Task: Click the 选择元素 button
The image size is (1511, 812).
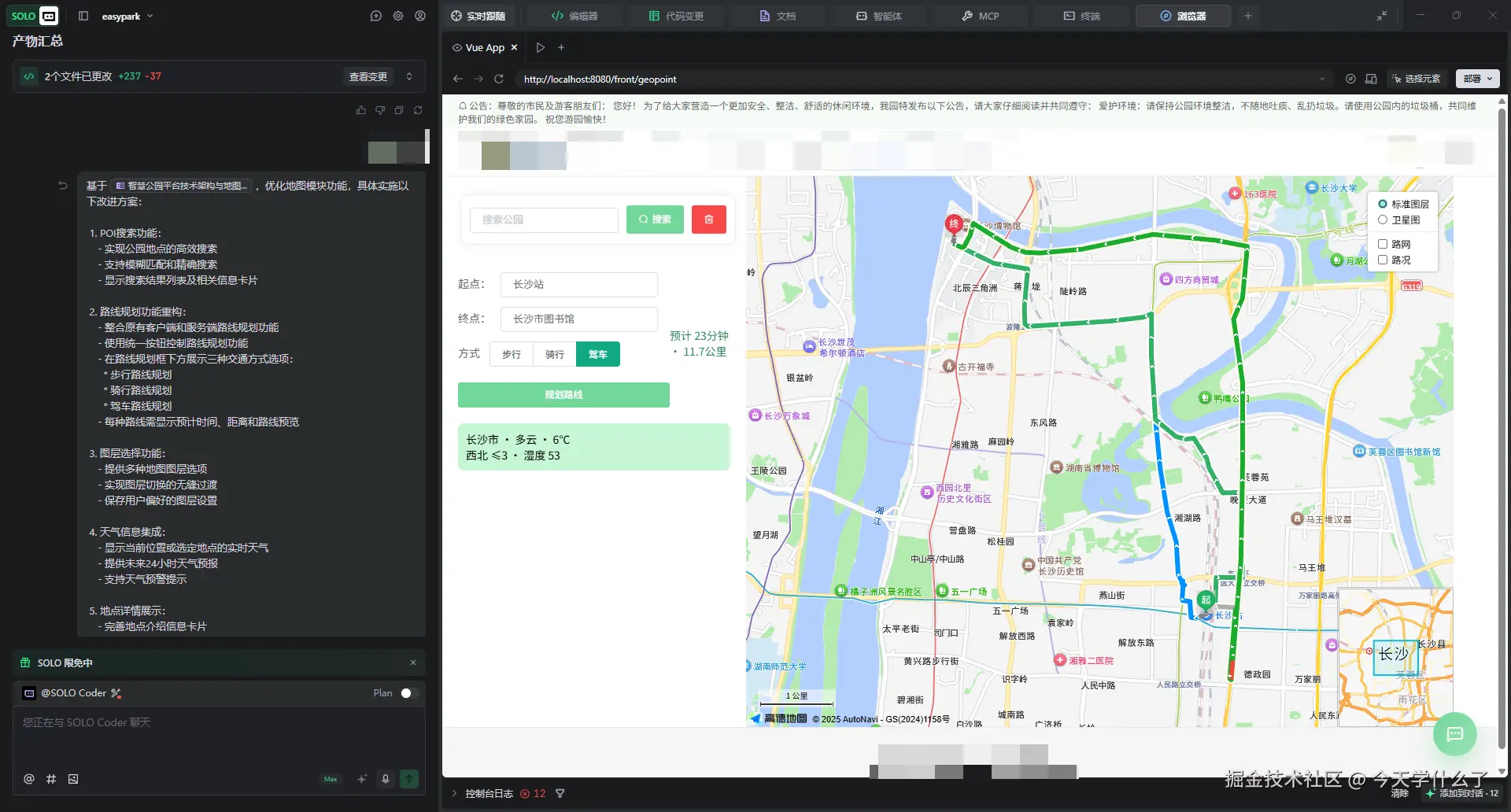Action: 1417,79
